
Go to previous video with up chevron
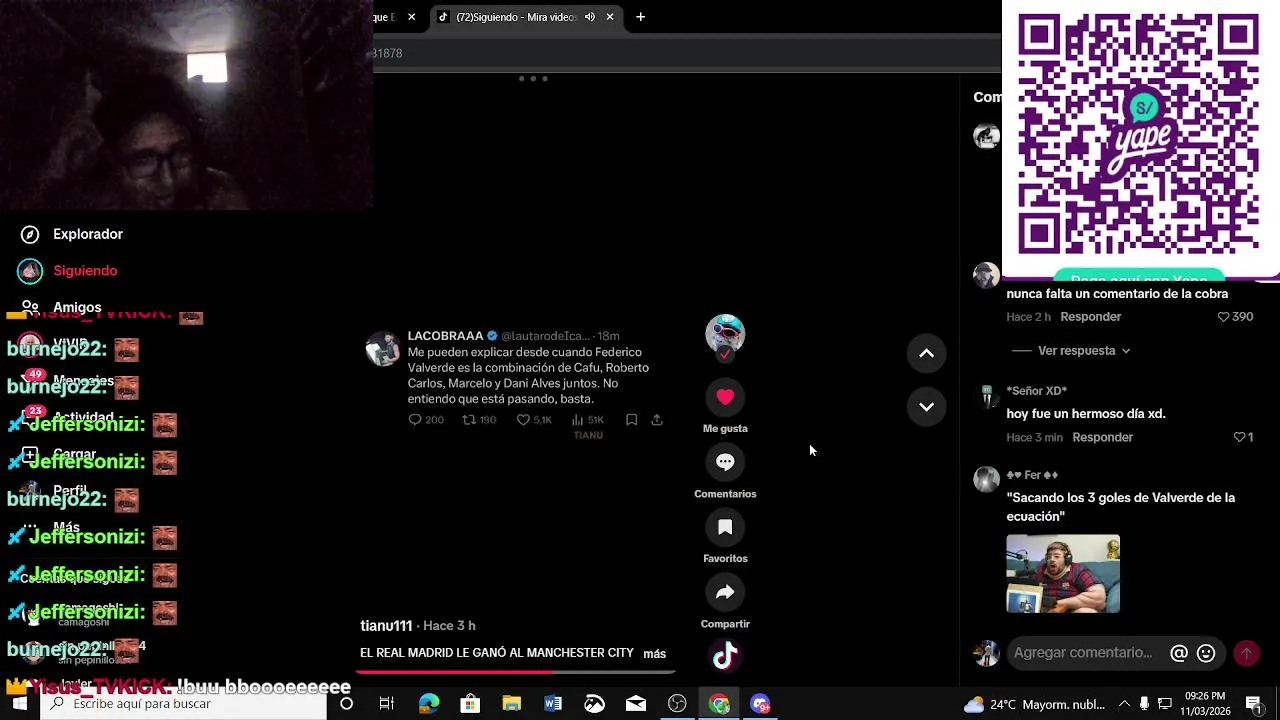point(926,353)
